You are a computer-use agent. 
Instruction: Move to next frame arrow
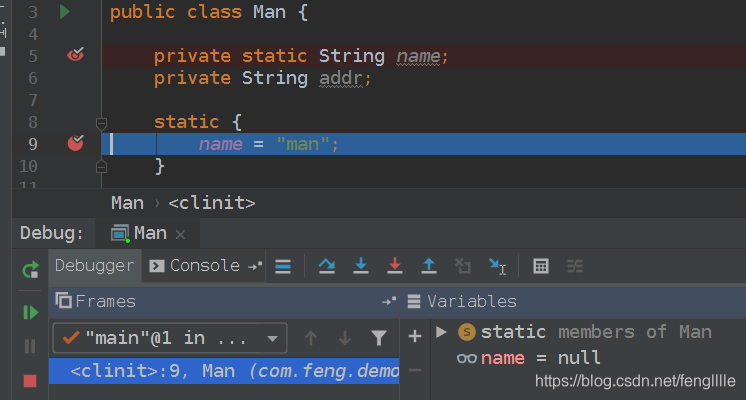click(x=345, y=338)
